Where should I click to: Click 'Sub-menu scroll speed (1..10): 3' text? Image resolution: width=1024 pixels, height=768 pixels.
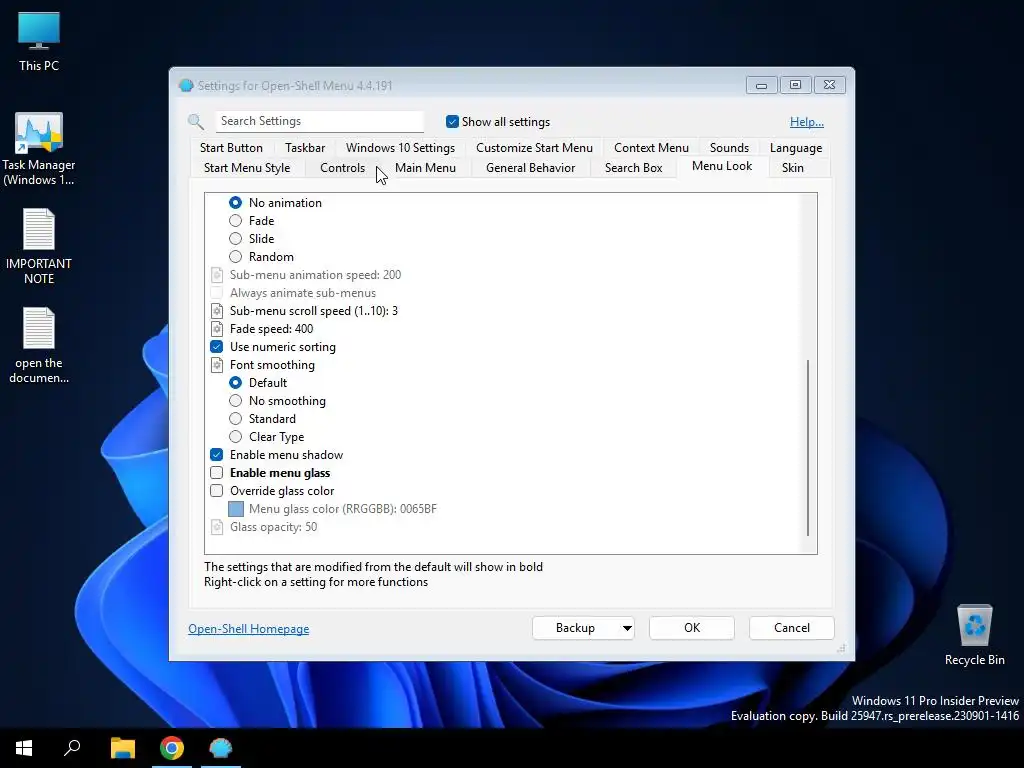(313, 311)
